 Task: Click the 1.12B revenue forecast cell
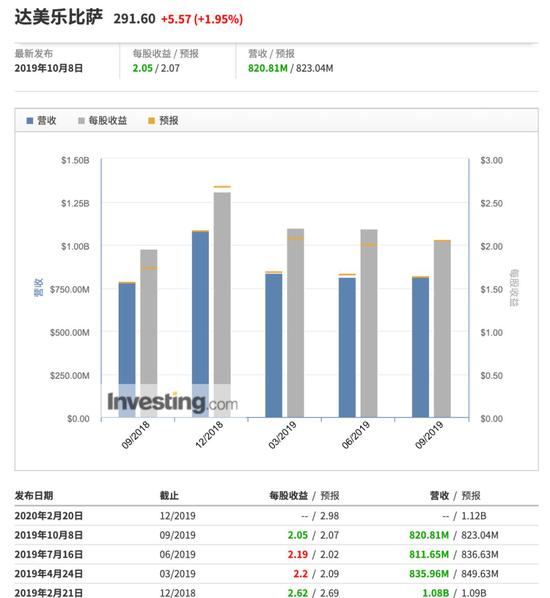(474, 516)
